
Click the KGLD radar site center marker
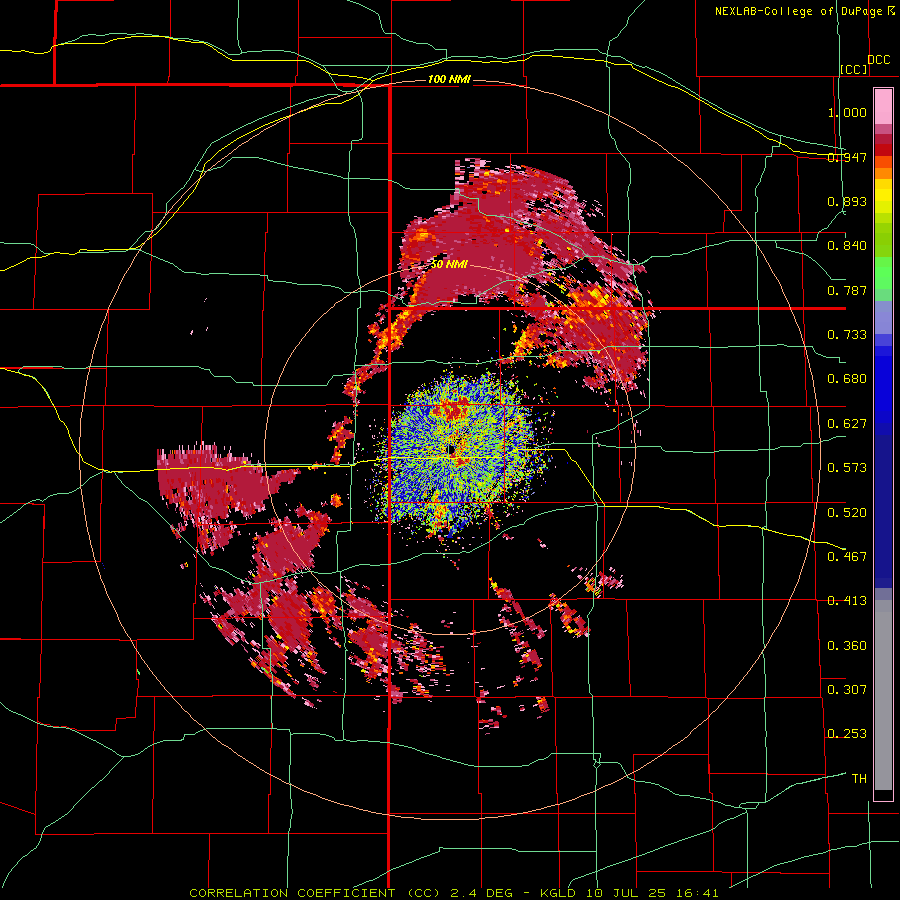452,449
